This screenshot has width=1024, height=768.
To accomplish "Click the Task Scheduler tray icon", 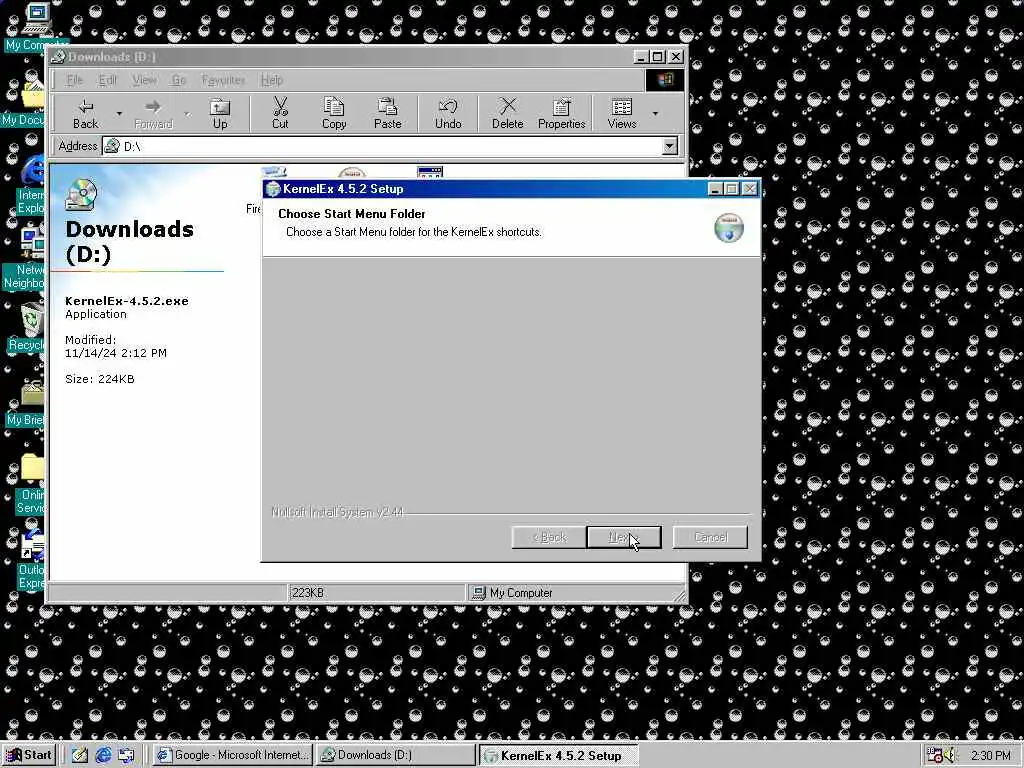I will tap(935, 755).
